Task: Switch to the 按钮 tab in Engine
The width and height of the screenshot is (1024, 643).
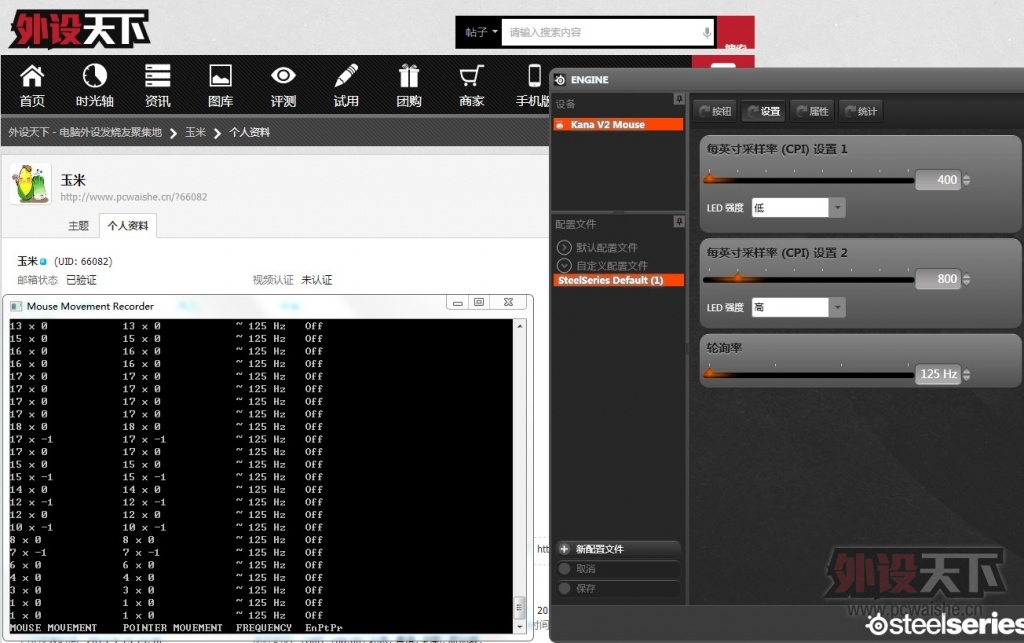Action: pyautogui.click(x=715, y=111)
